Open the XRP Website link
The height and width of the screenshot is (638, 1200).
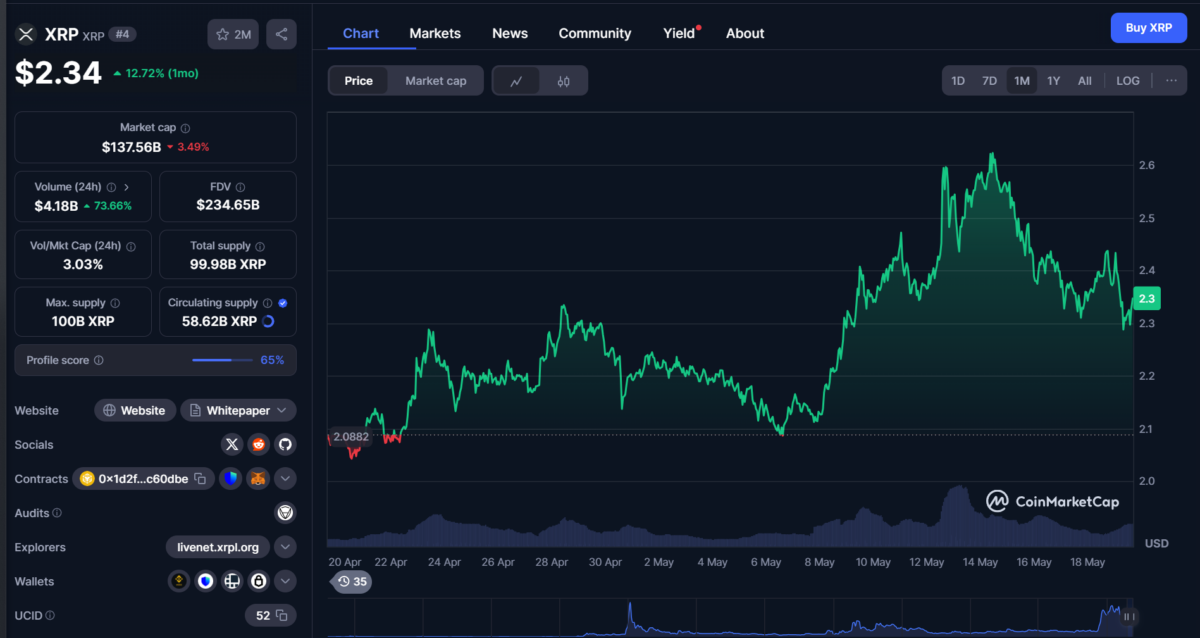click(135, 410)
